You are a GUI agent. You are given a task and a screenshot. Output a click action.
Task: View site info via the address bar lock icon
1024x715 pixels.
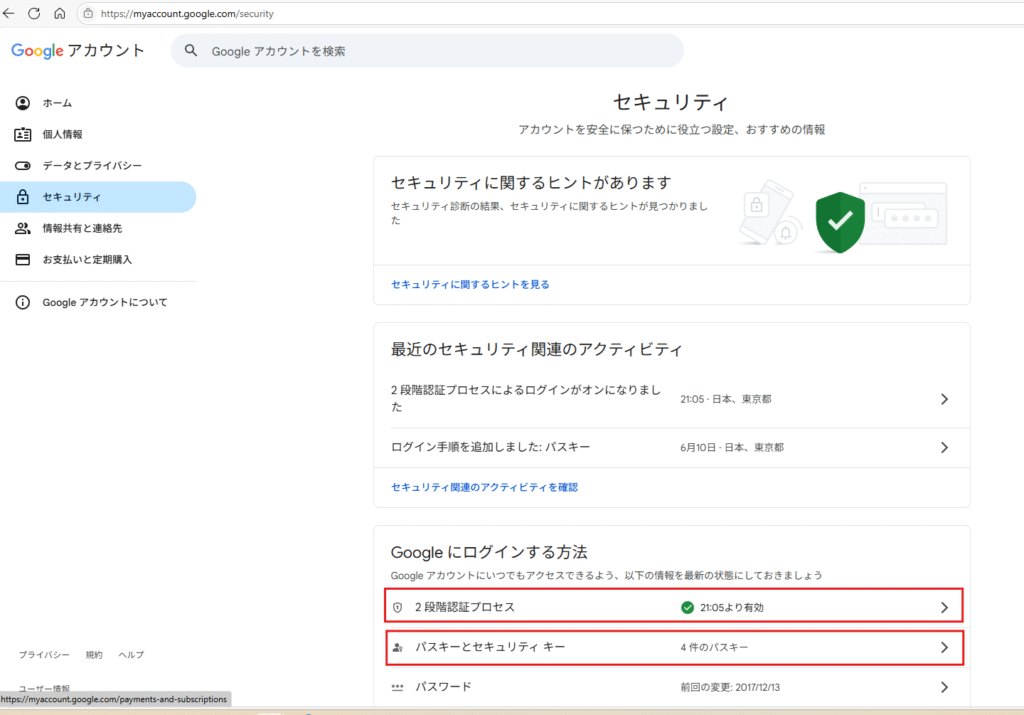[88, 13]
